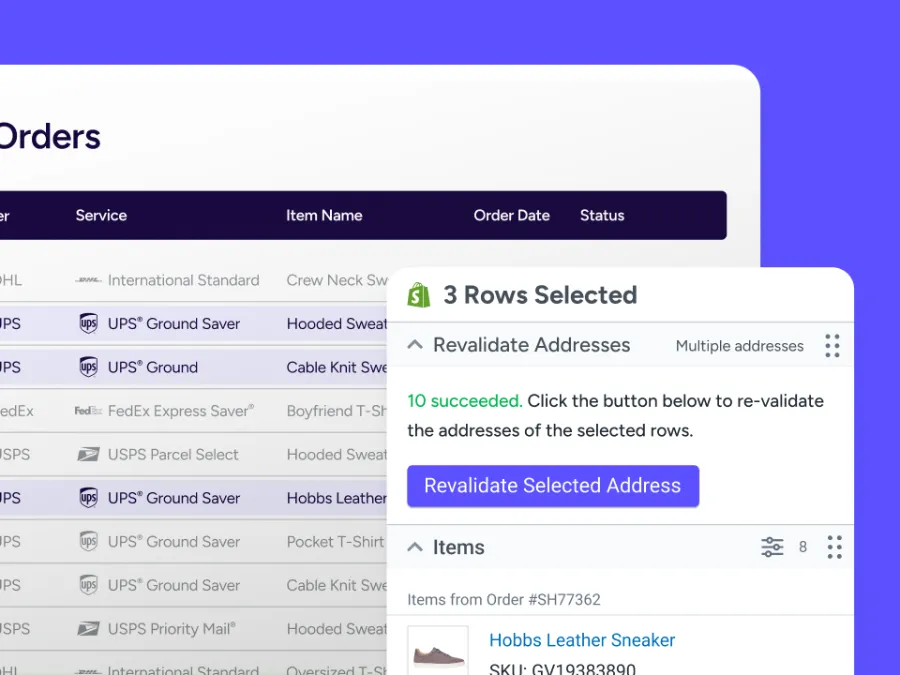Open the Hobbs Leather Sneaker link

[582, 640]
